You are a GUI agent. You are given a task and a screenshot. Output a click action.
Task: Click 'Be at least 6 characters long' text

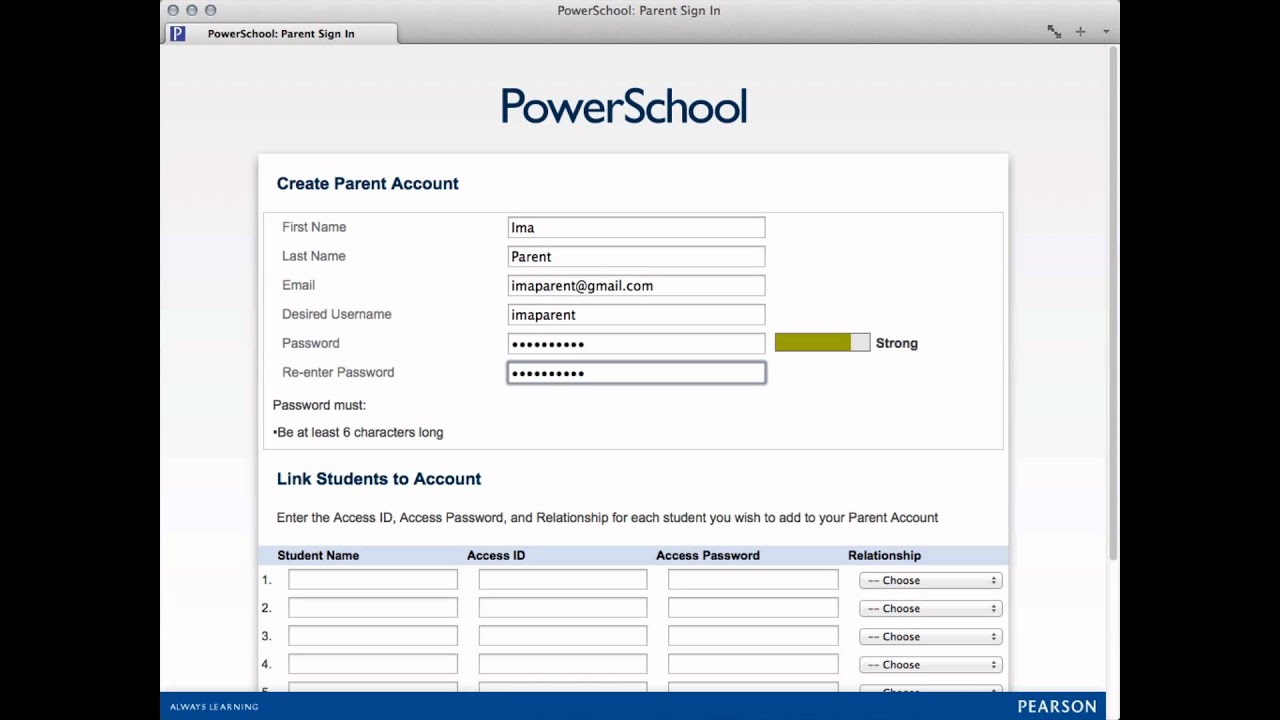coord(360,433)
